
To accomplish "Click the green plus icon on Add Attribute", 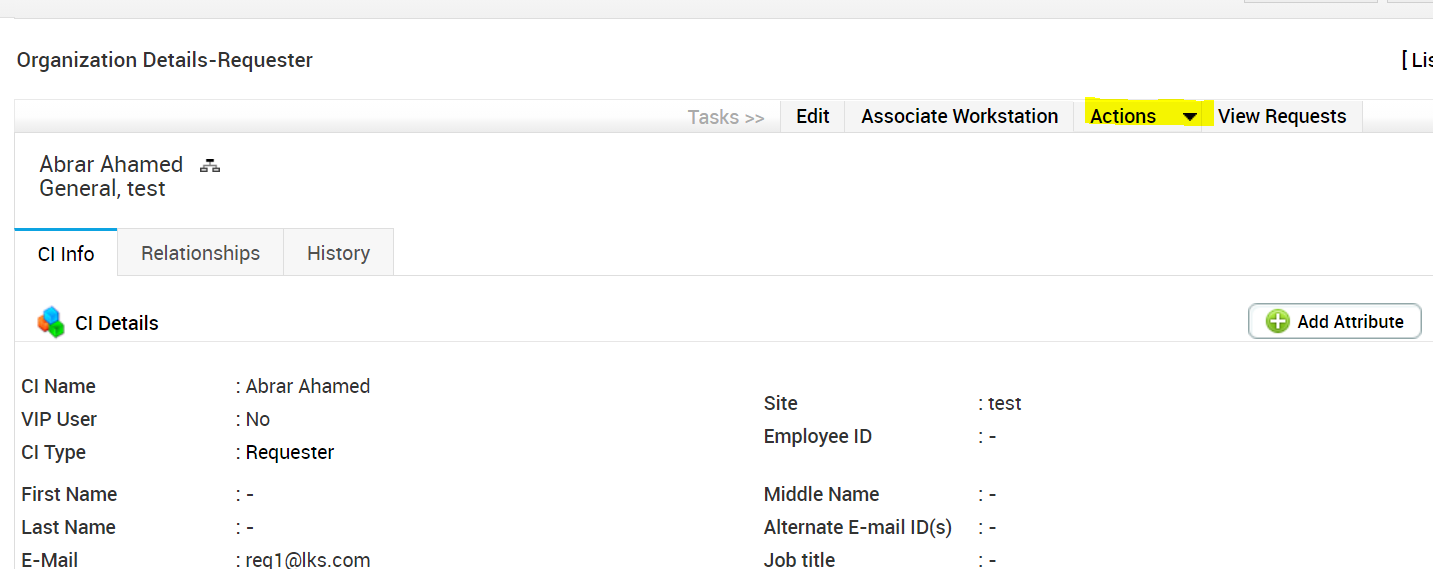I will [x=1277, y=321].
